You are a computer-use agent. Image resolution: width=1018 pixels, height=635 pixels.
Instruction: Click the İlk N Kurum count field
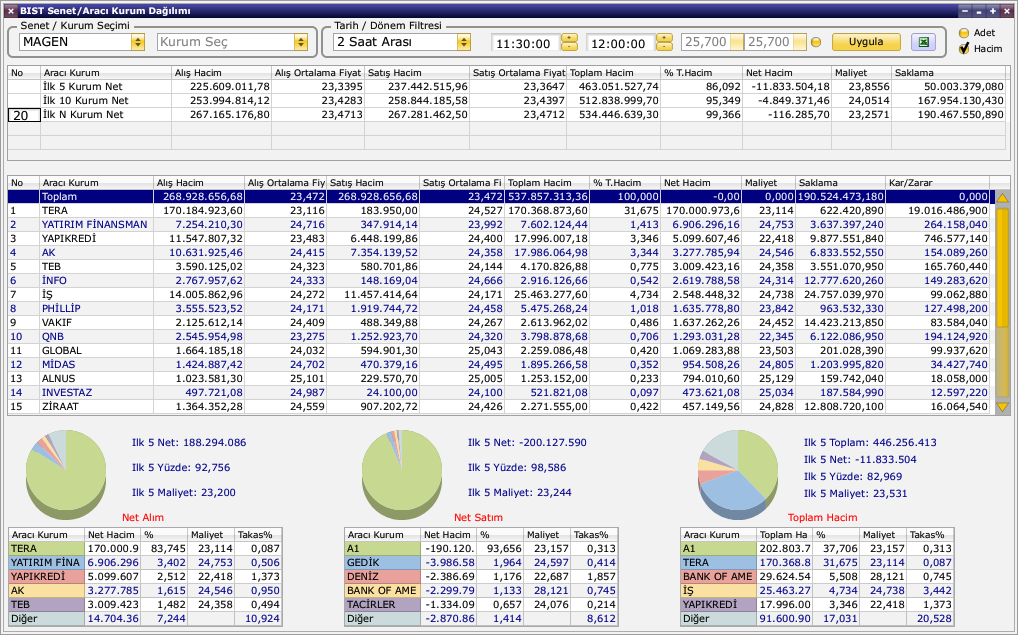pyautogui.click(x=21, y=115)
